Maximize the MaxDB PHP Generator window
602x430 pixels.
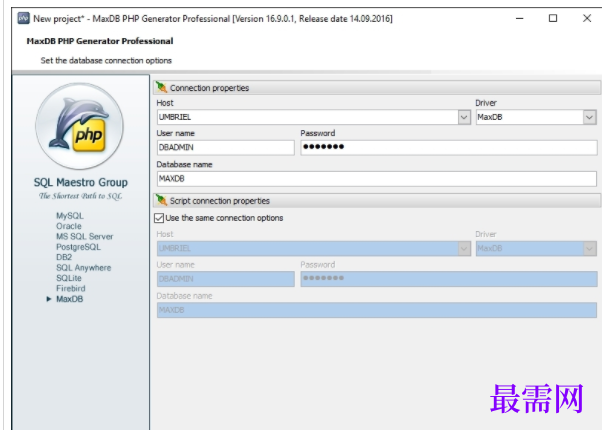553,18
